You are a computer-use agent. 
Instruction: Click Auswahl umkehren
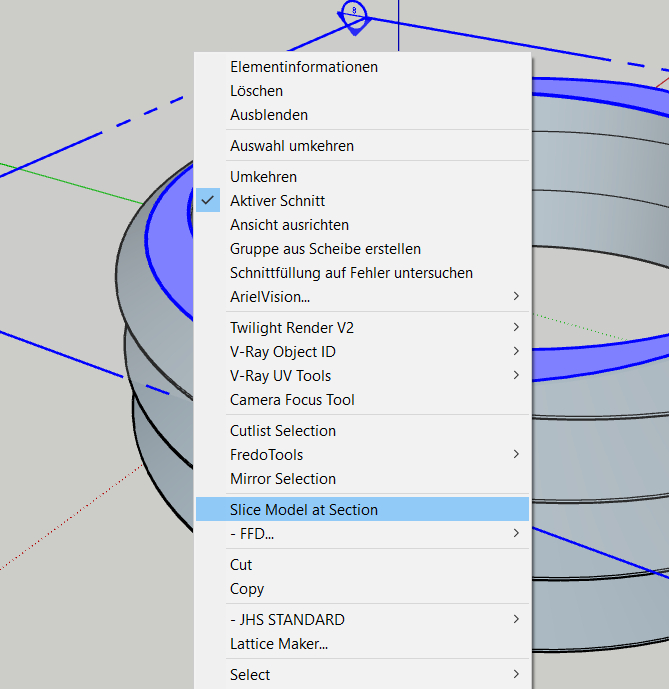[x=292, y=146]
